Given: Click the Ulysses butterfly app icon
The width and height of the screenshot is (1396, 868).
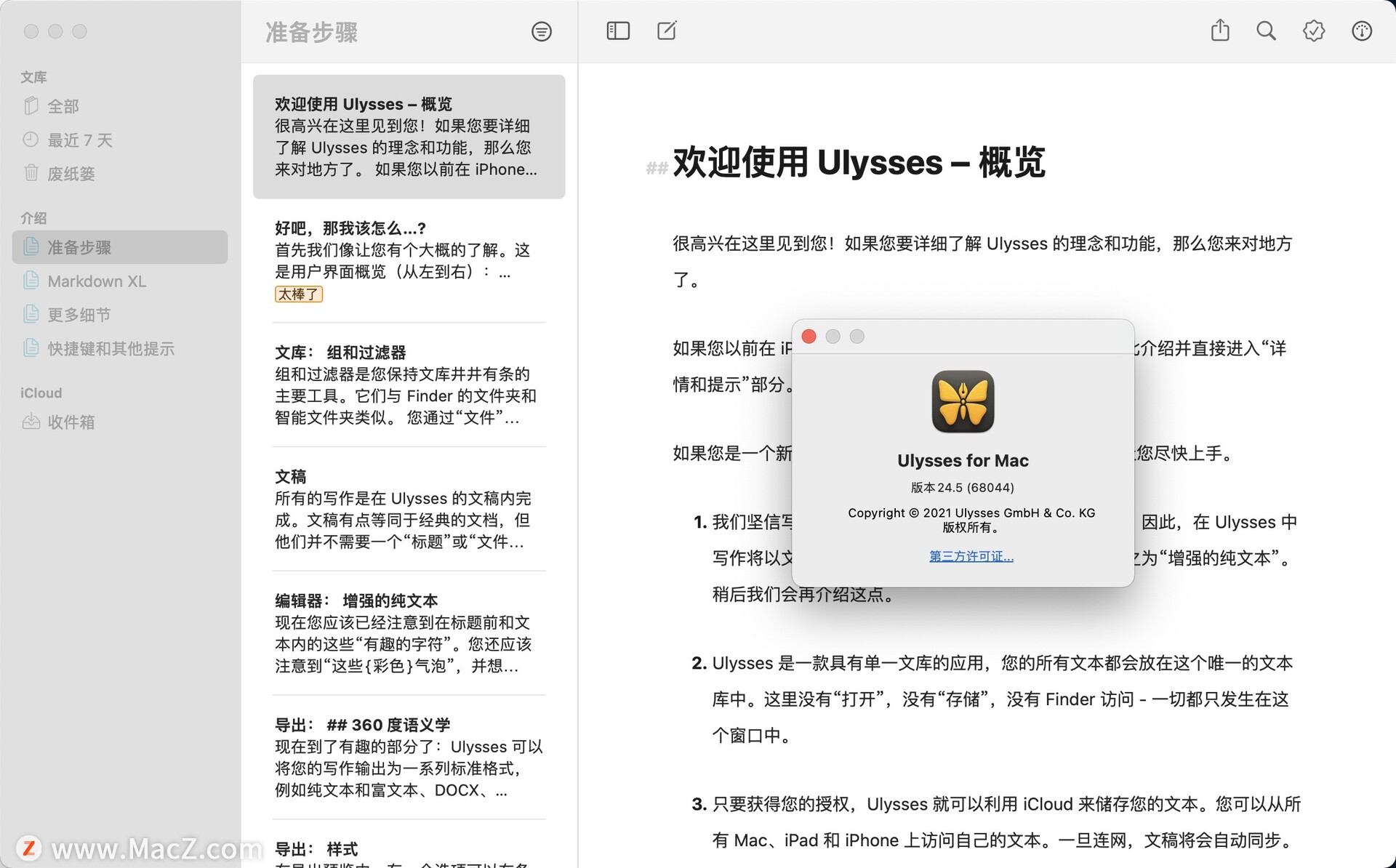Looking at the screenshot, I should (963, 401).
